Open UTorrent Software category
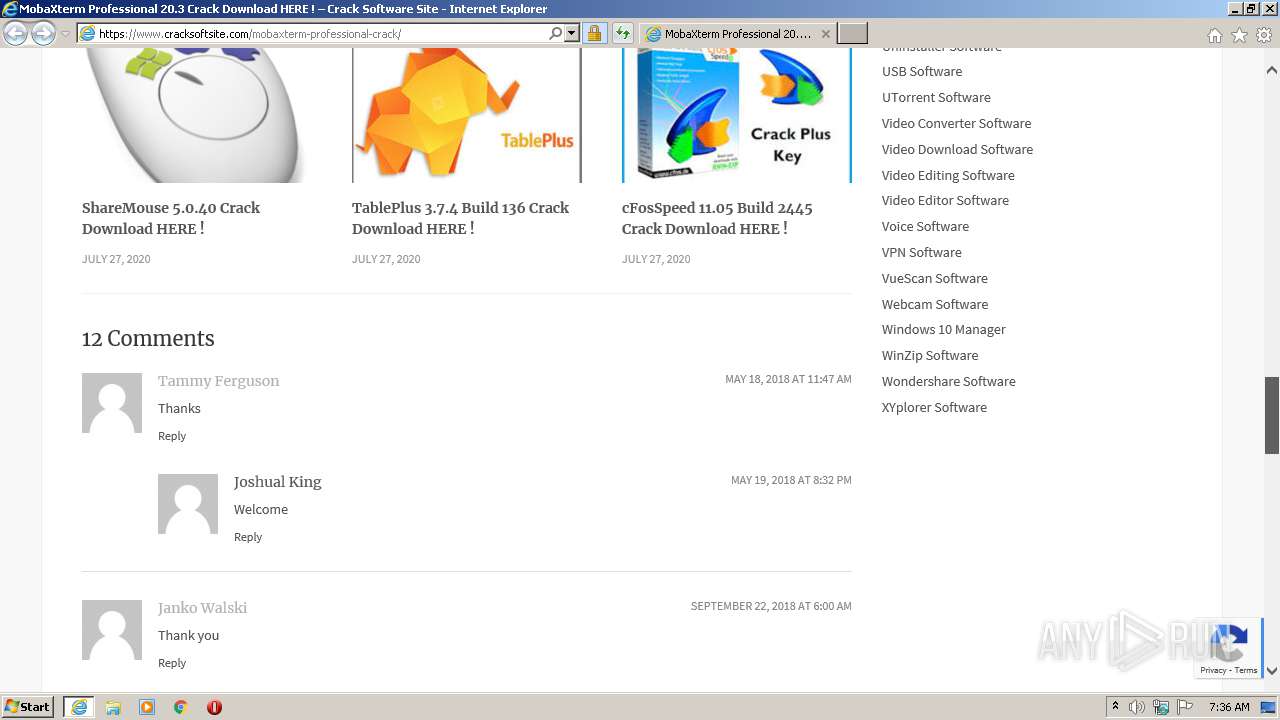Screen dimensions: 1280x720 [x=936, y=98]
